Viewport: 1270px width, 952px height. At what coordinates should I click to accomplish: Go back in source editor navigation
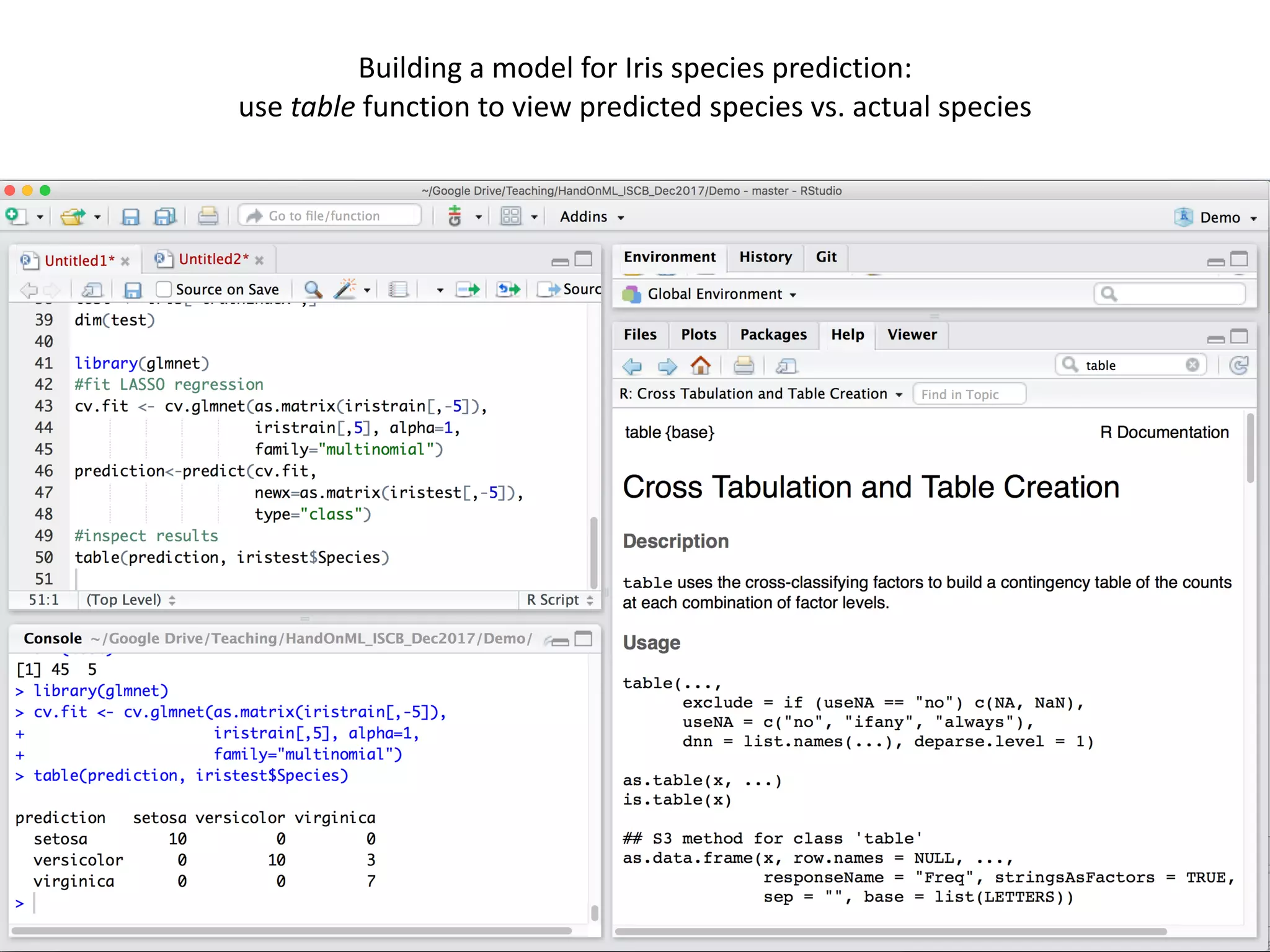29,289
